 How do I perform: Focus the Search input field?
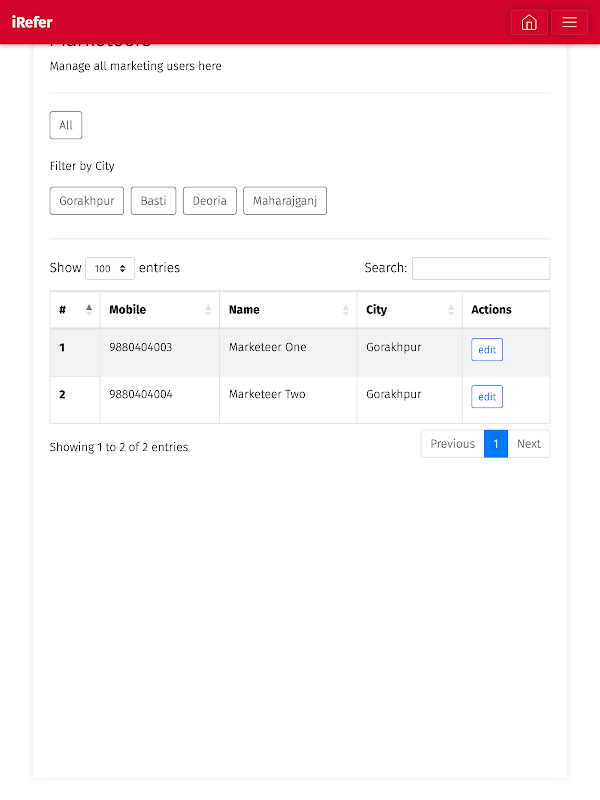click(481, 268)
